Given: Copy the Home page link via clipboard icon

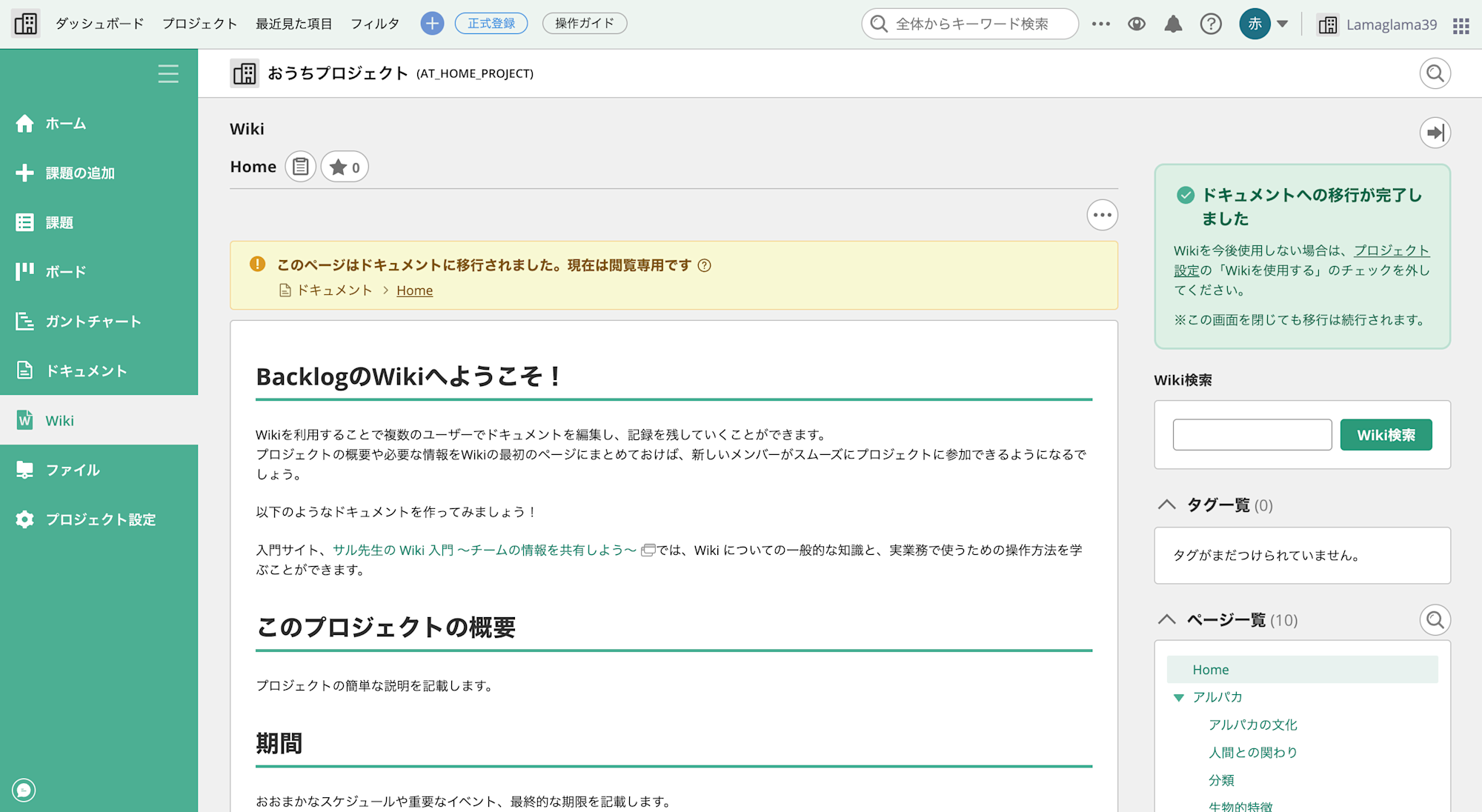Looking at the screenshot, I should [x=300, y=166].
